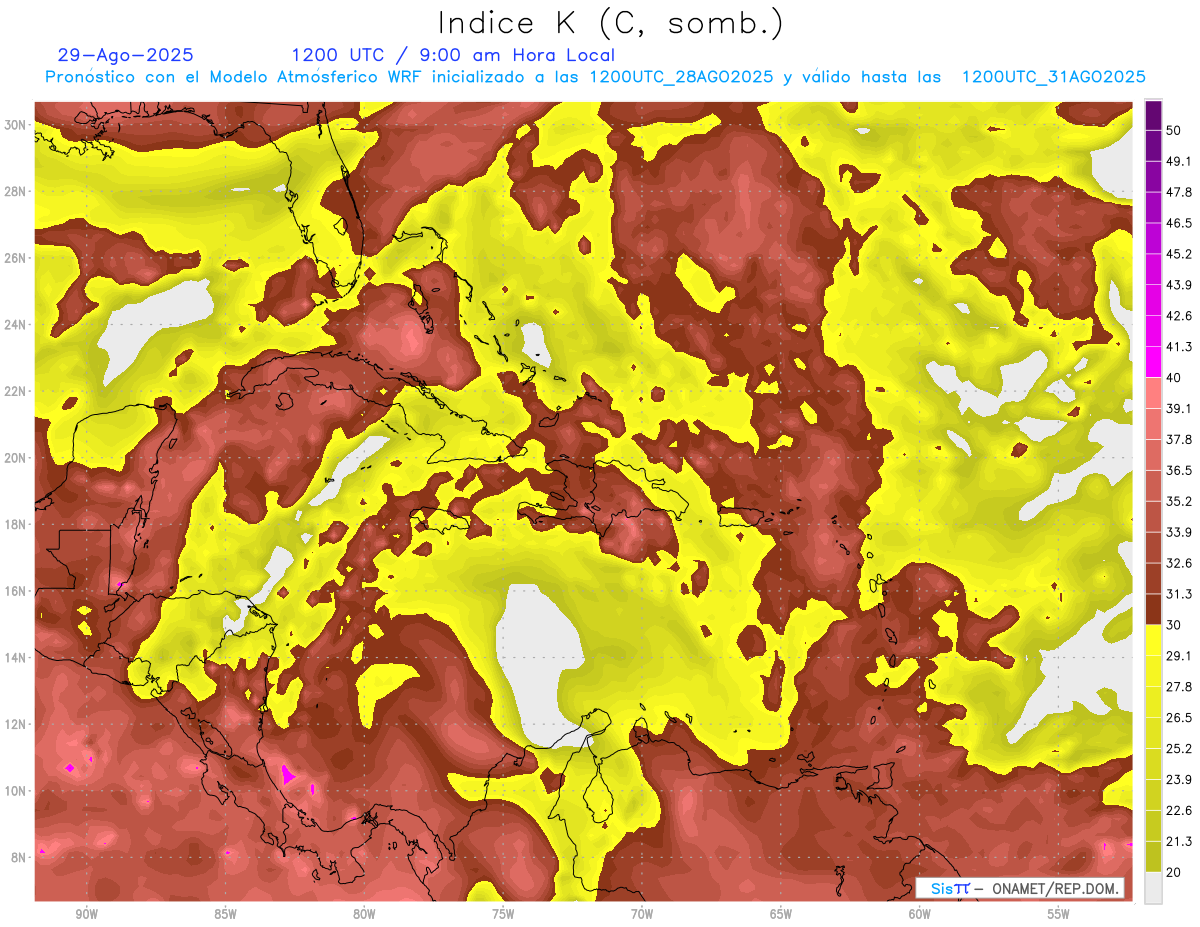Click the "60W" longitude axis label

pos(920,915)
